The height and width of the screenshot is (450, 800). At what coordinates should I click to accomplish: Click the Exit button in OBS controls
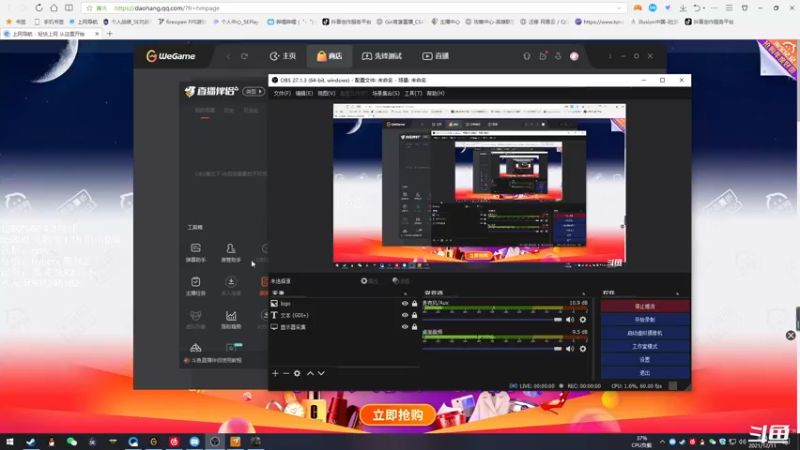coord(645,372)
